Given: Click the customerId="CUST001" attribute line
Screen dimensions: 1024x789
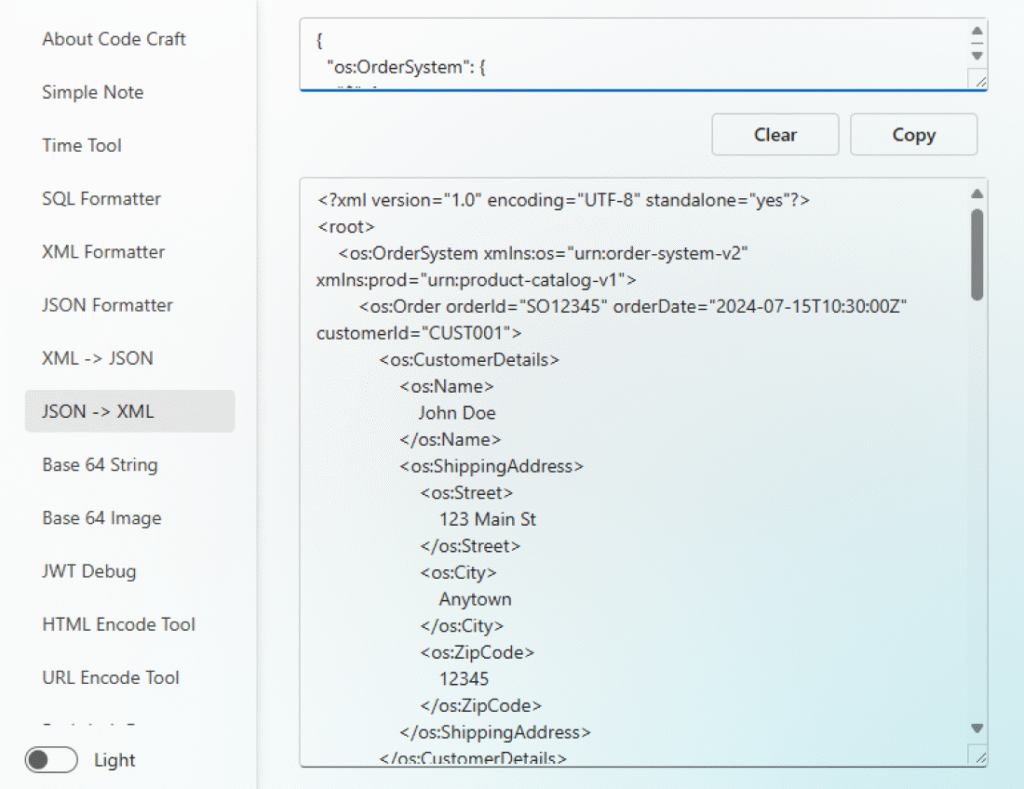Looking at the screenshot, I should pyautogui.click(x=419, y=333).
